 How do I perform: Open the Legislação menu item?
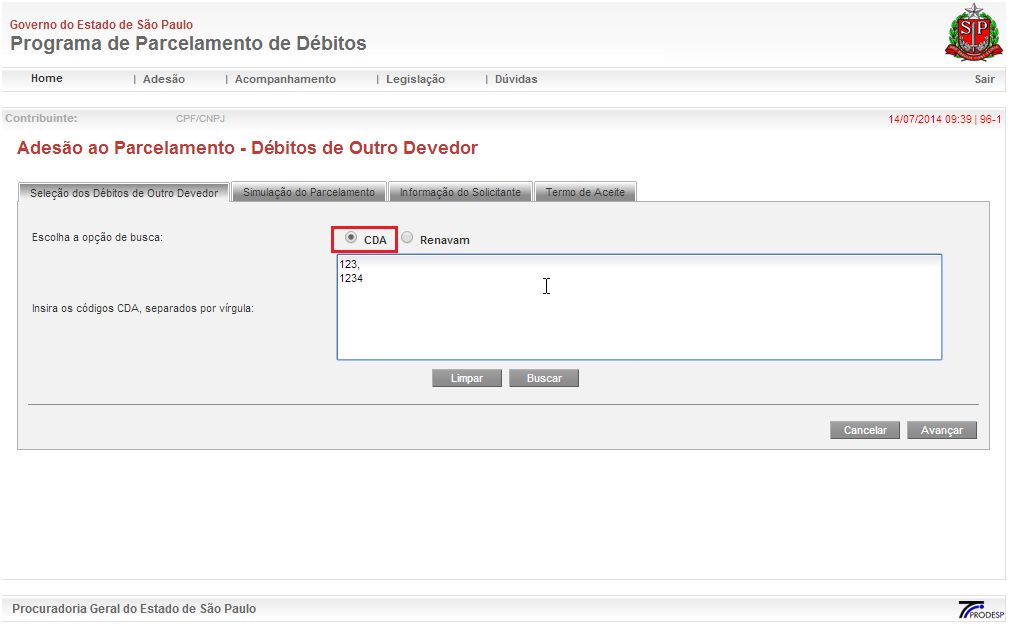pos(415,79)
